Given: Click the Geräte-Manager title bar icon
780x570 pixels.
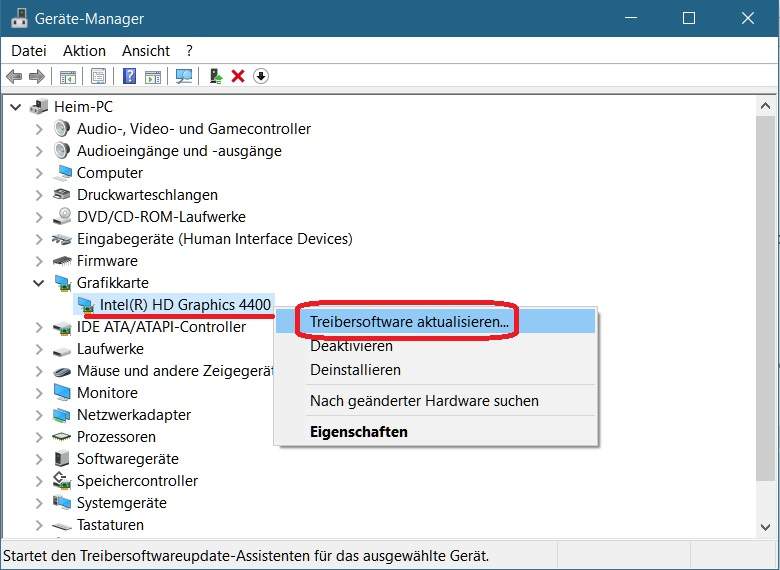Looking at the screenshot, I should point(19,18).
